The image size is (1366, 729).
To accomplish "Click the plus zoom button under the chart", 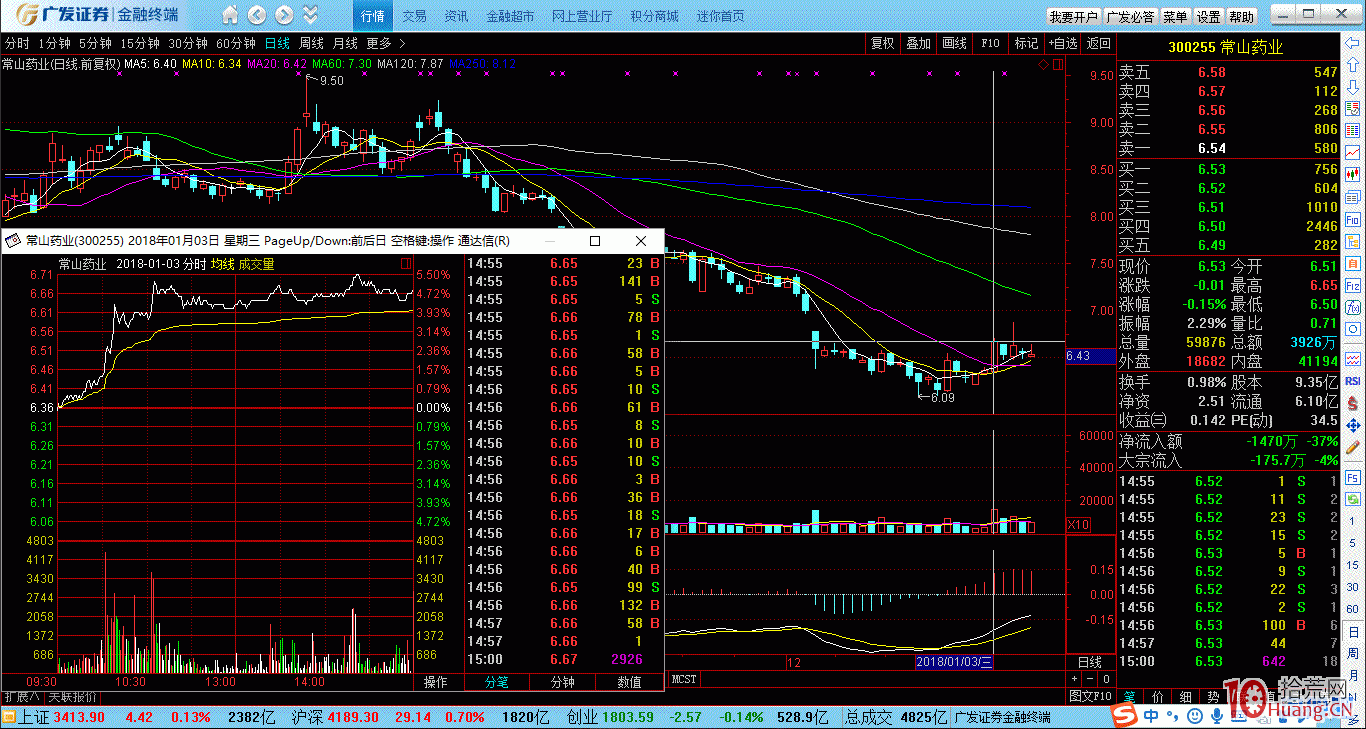I will 1075,679.
